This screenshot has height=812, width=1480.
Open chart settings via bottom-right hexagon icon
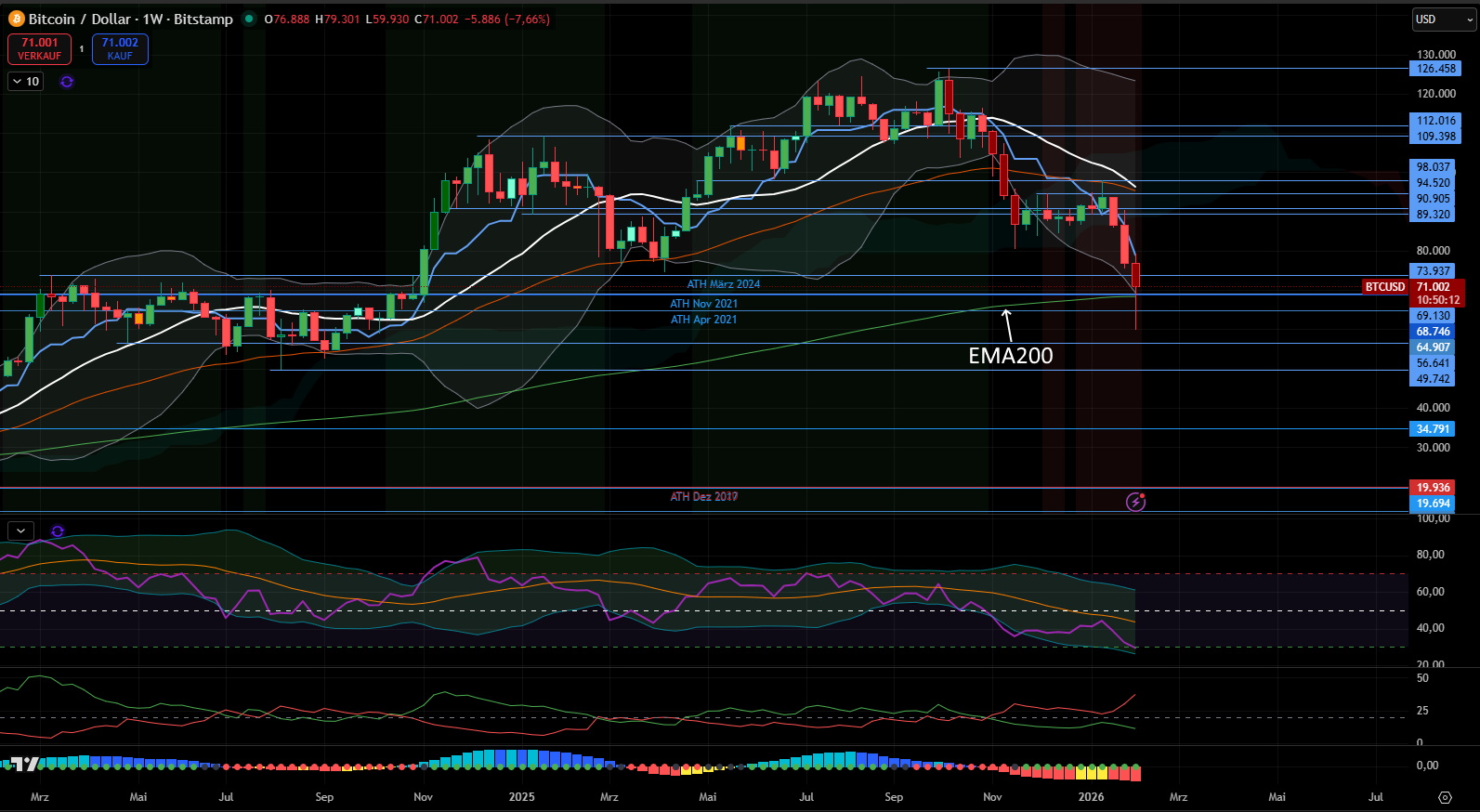pyautogui.click(x=1445, y=797)
